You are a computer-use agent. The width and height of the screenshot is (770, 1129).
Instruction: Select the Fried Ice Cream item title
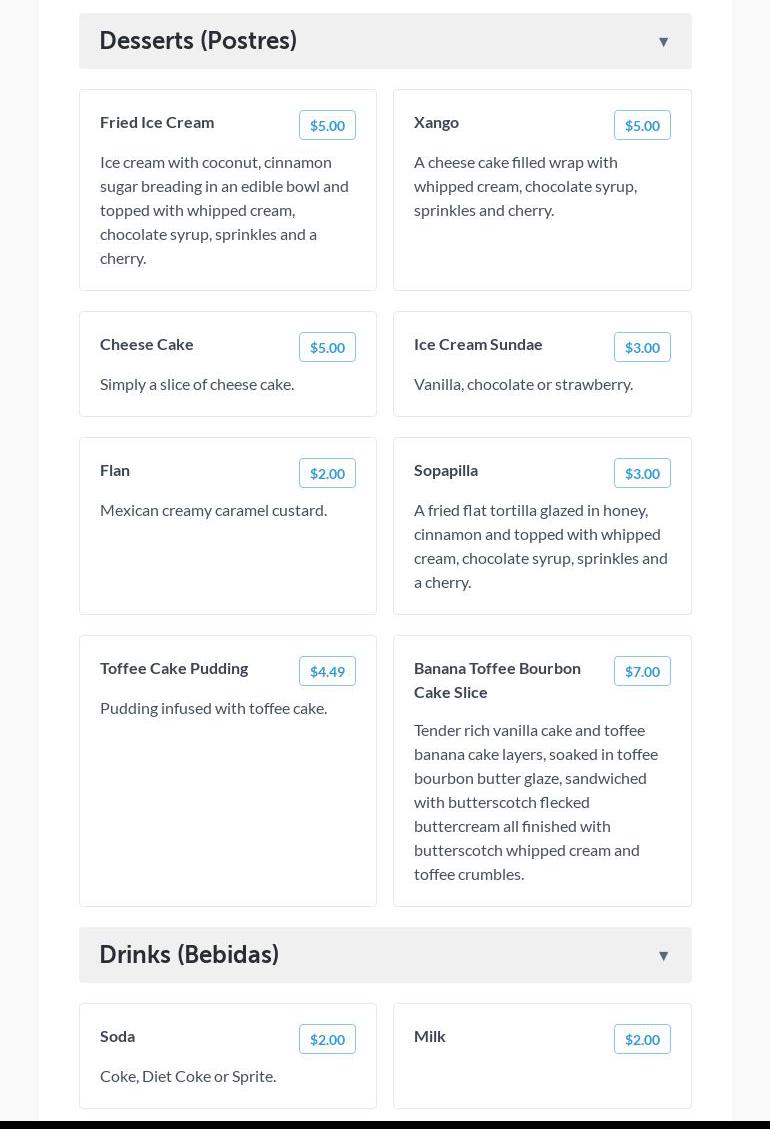(x=157, y=122)
